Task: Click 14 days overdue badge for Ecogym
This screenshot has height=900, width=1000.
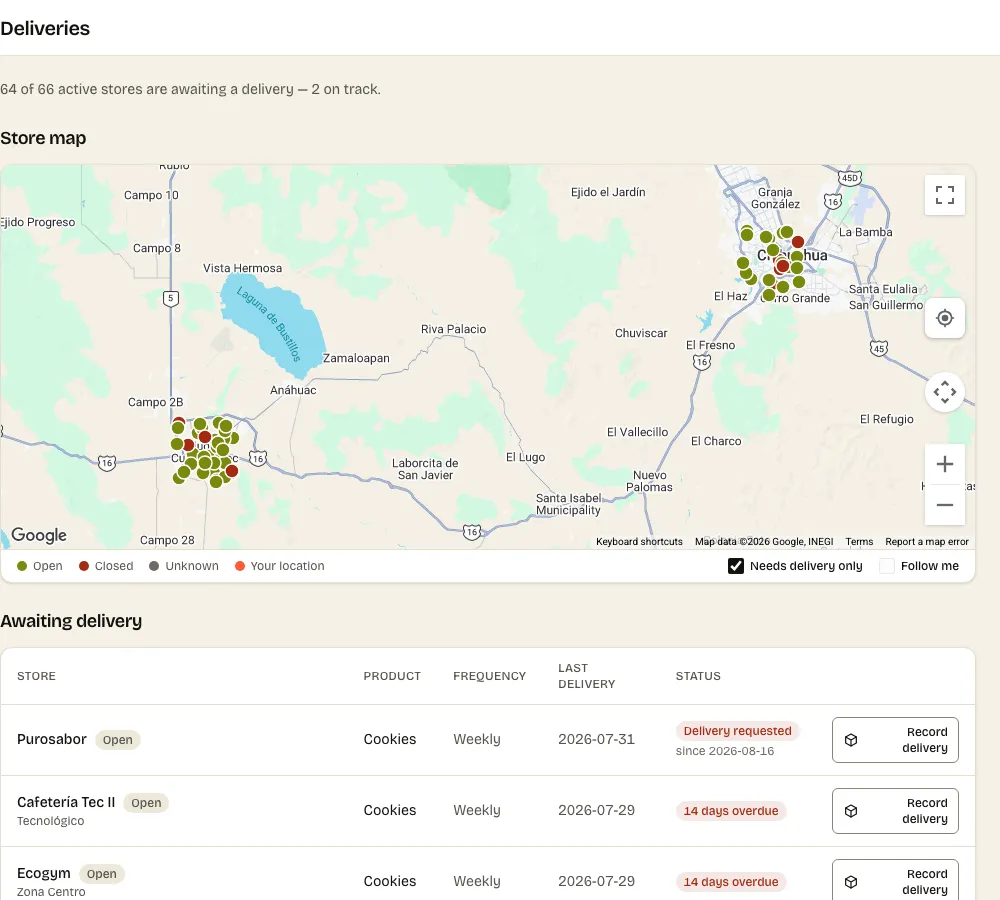Action: click(x=731, y=882)
